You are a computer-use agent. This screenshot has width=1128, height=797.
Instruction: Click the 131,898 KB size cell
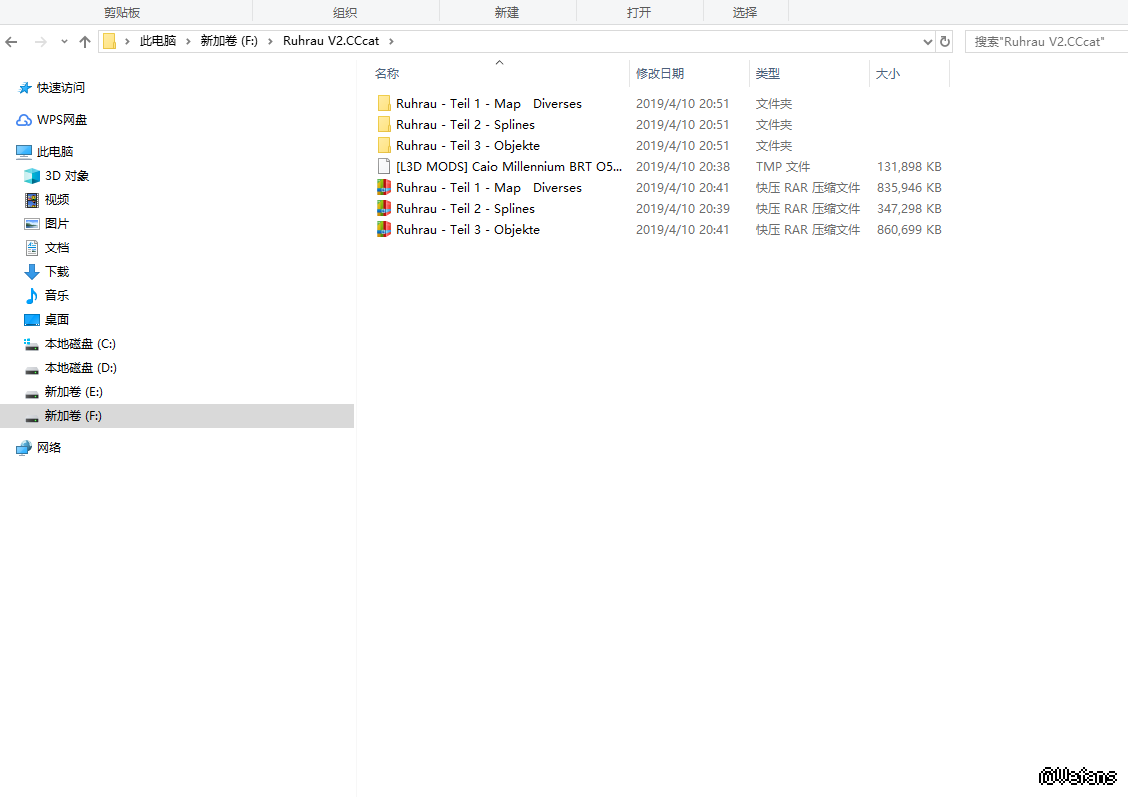(x=909, y=166)
